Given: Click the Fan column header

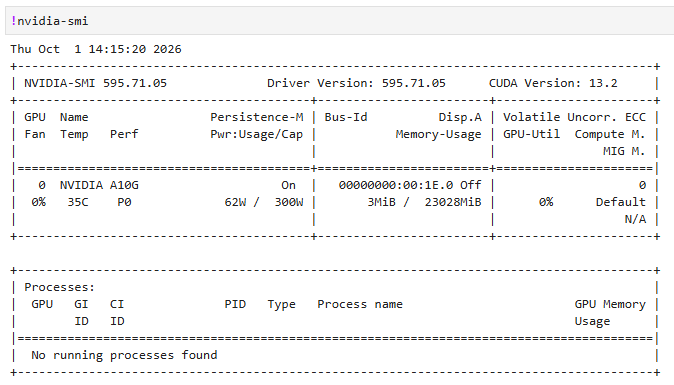Looking at the screenshot, I should pyautogui.click(x=35, y=134).
